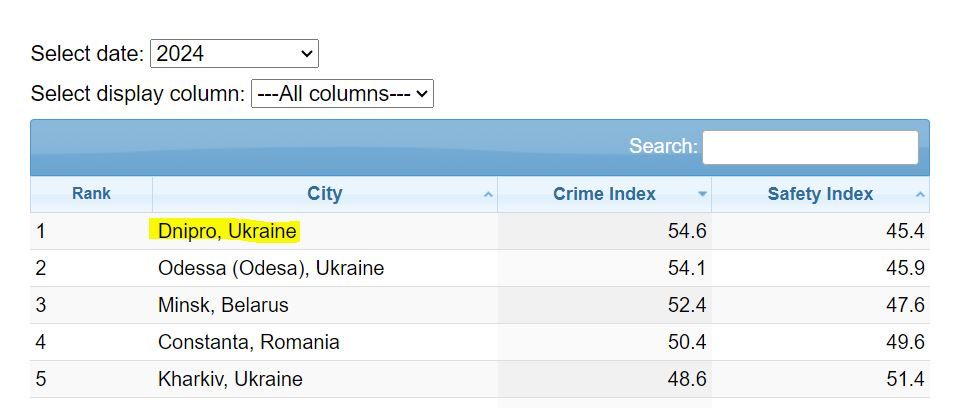Click Kharkiv, Ukraine in the City column
Image resolution: width=978 pixels, height=408 pixels.
click(230, 379)
